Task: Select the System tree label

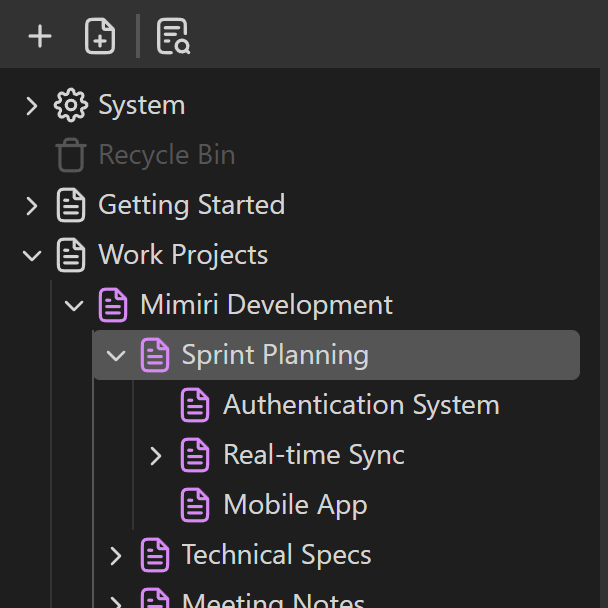Action: 142,105
